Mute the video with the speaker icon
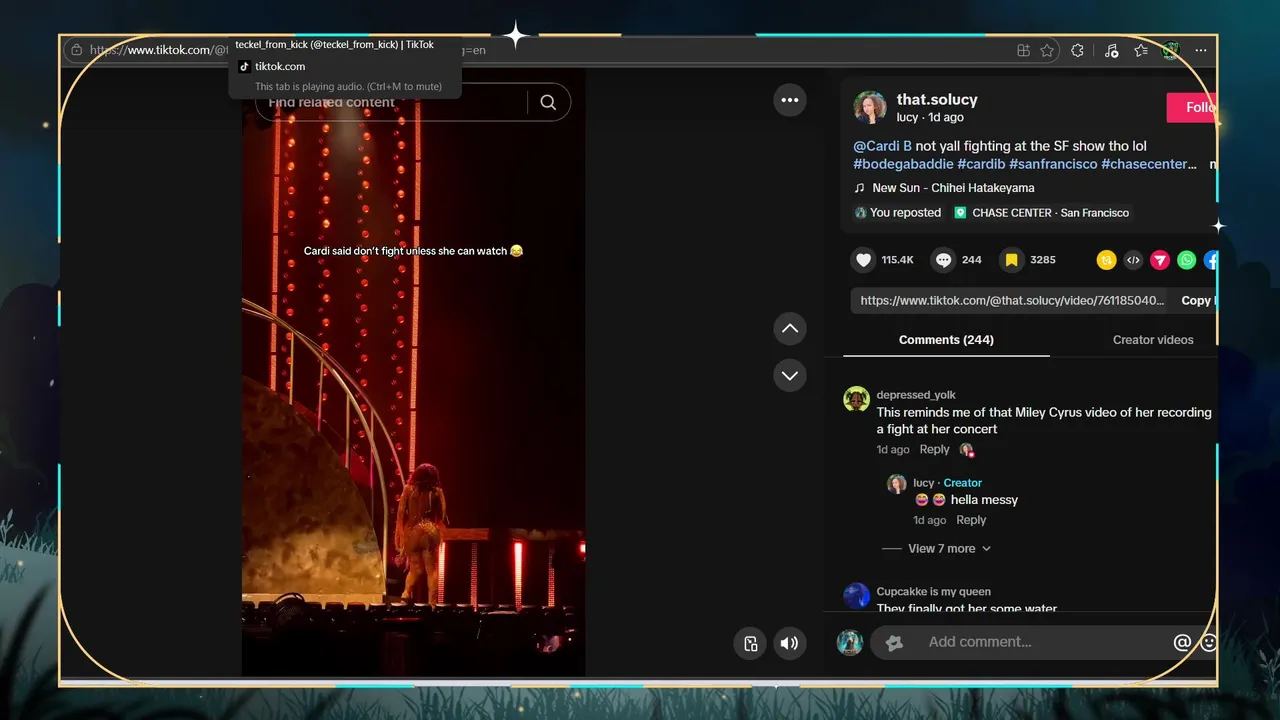Viewport: 1280px width, 720px height. (790, 643)
